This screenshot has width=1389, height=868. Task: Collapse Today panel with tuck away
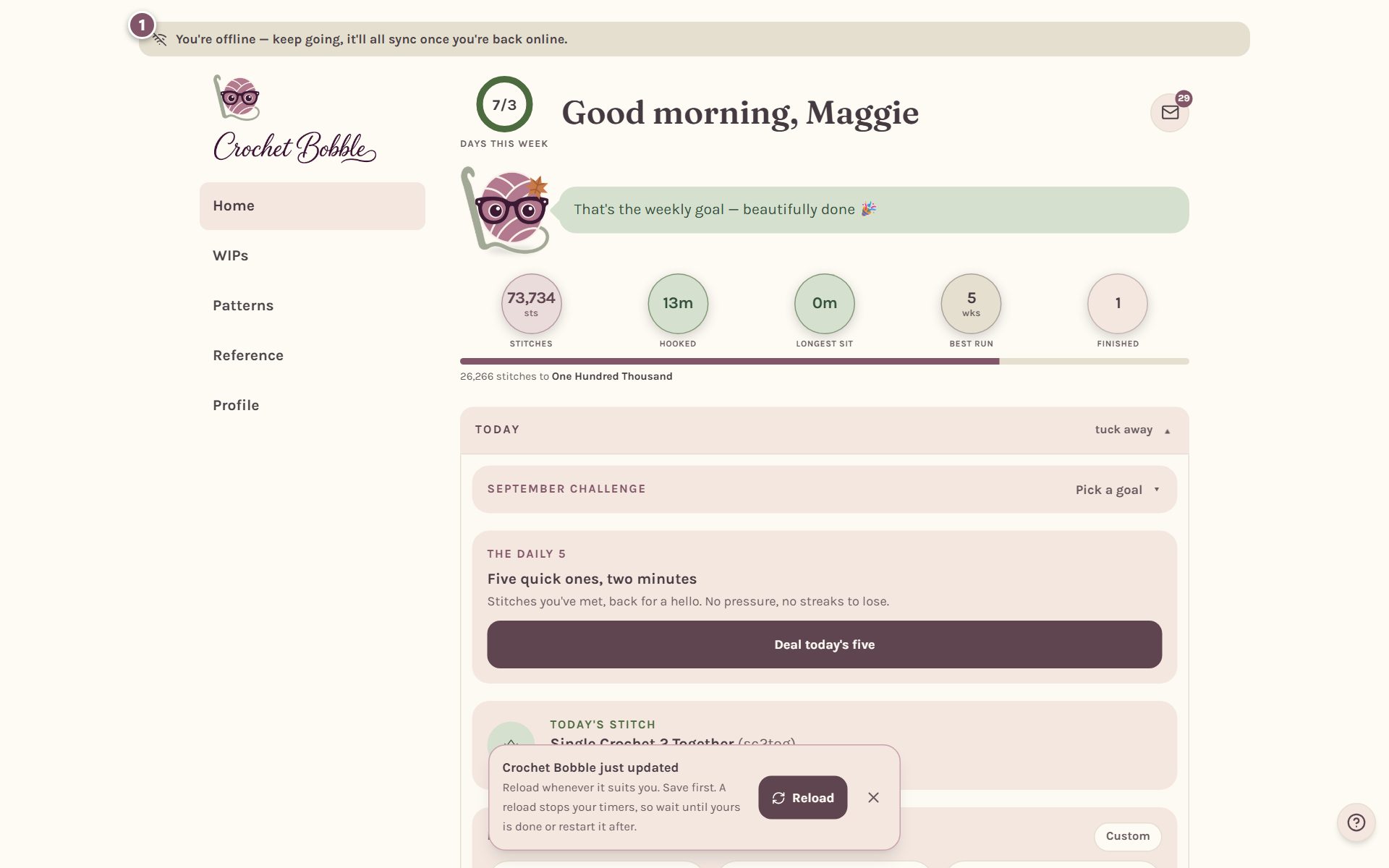click(x=1132, y=430)
